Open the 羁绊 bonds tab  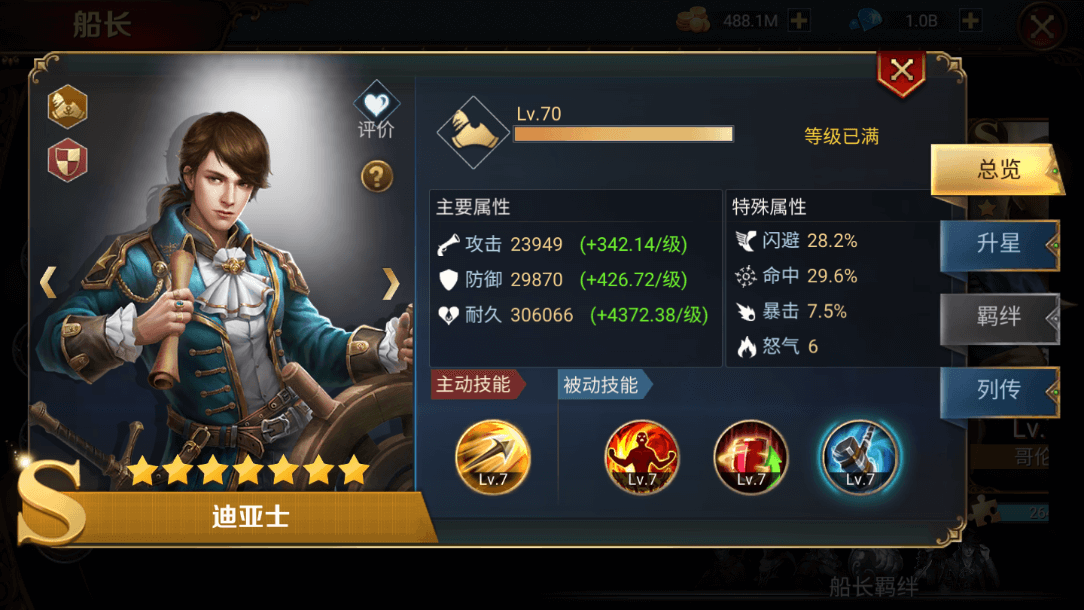click(x=1000, y=317)
